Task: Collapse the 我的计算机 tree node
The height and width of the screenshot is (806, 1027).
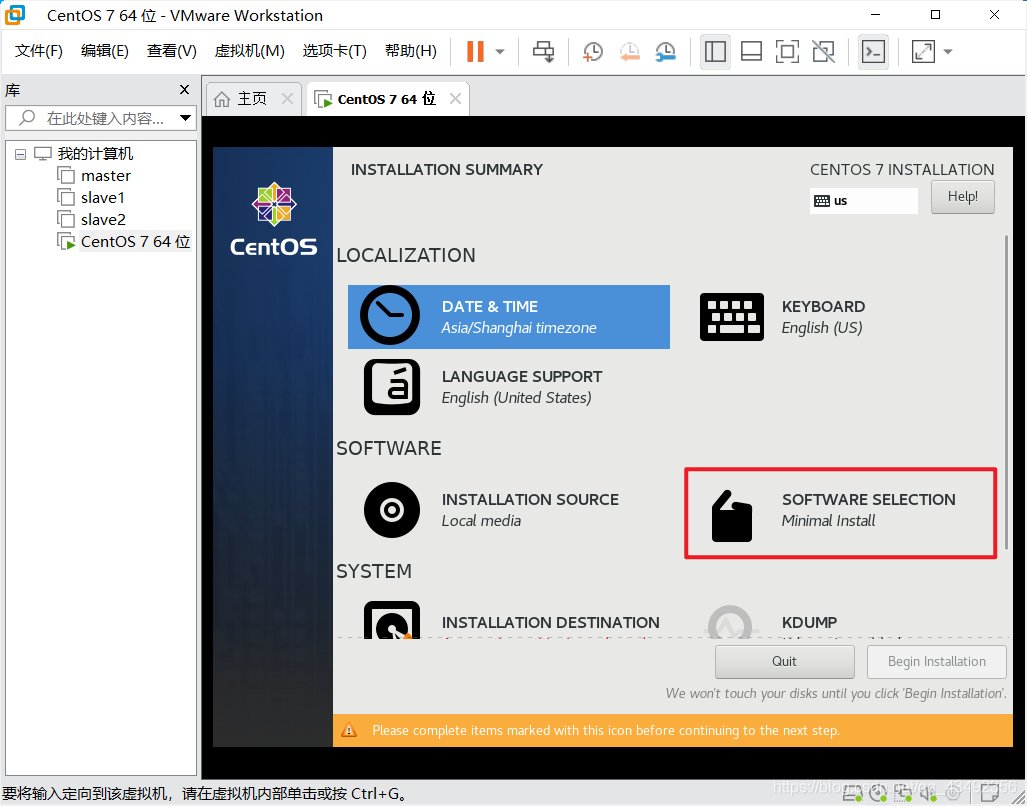Action: (x=20, y=155)
